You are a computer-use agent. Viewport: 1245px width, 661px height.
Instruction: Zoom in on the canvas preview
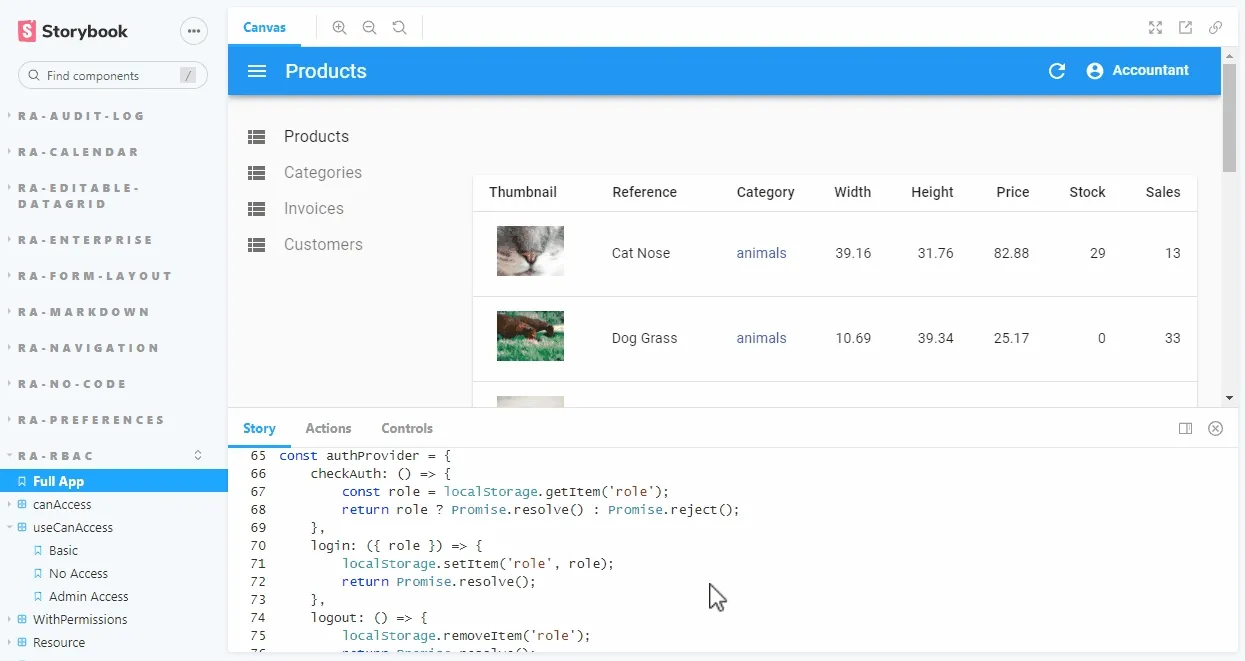point(339,27)
